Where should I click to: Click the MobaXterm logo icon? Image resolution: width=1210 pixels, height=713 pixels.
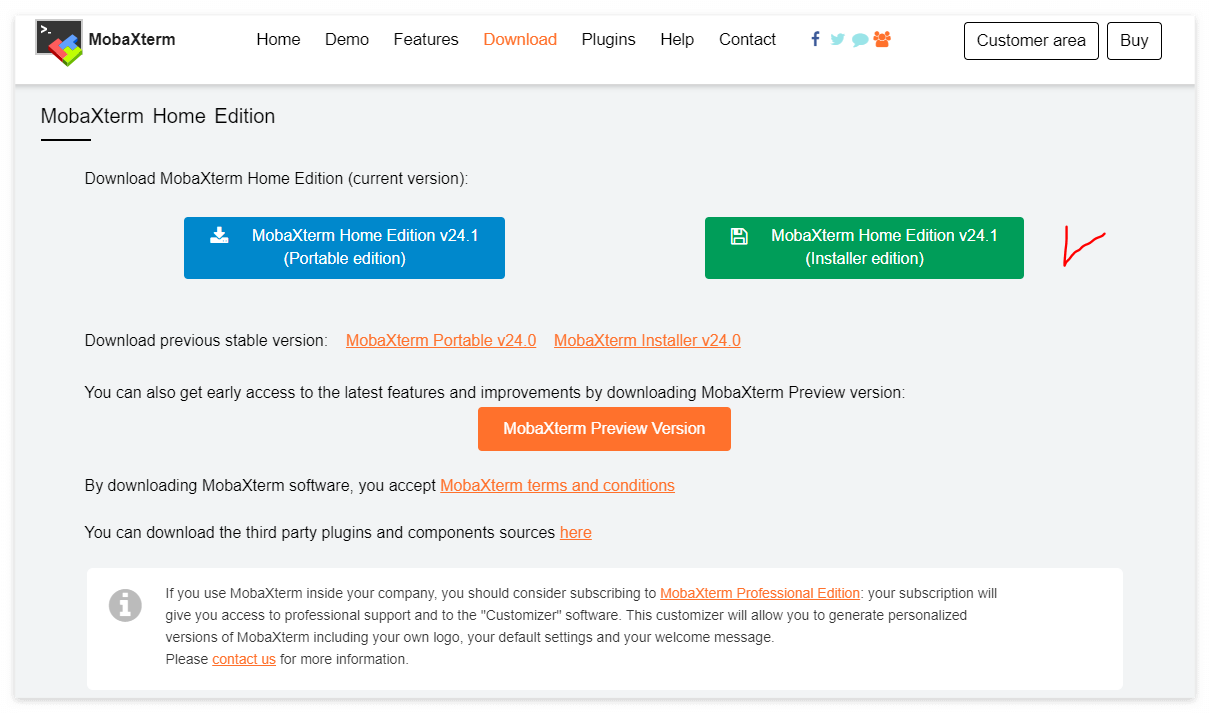tap(59, 42)
